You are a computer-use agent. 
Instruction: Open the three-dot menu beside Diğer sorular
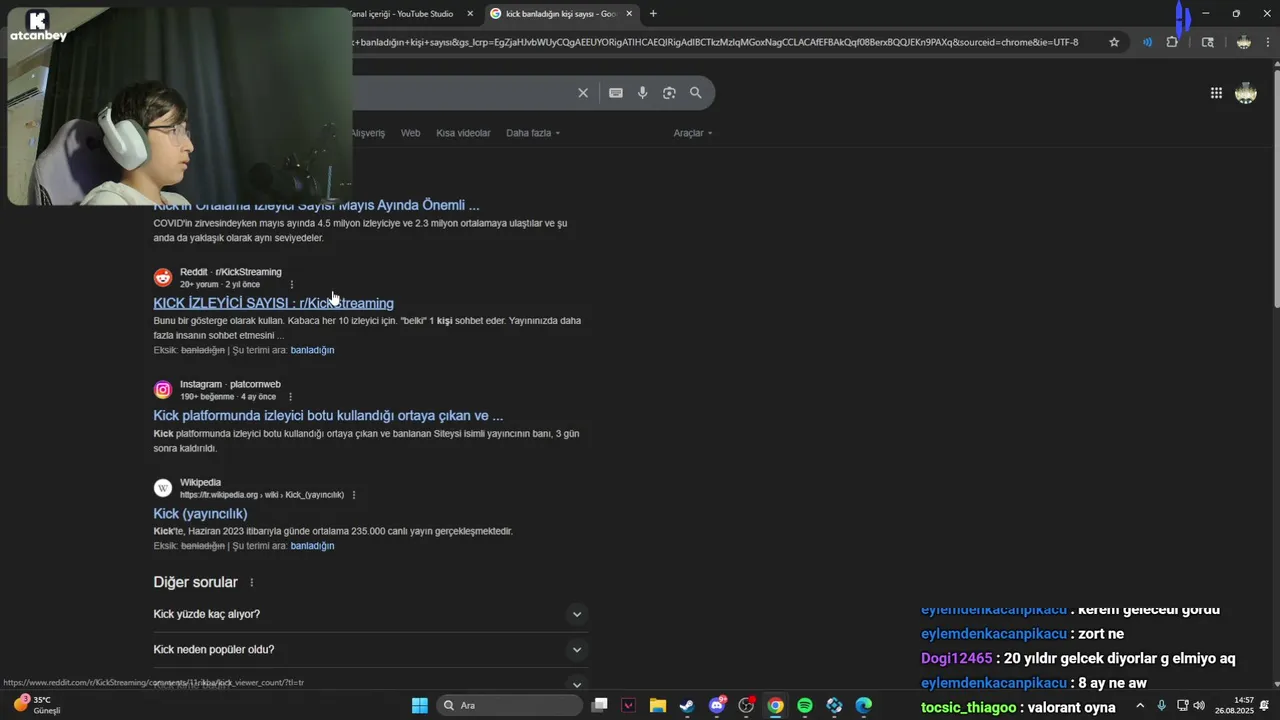(252, 582)
